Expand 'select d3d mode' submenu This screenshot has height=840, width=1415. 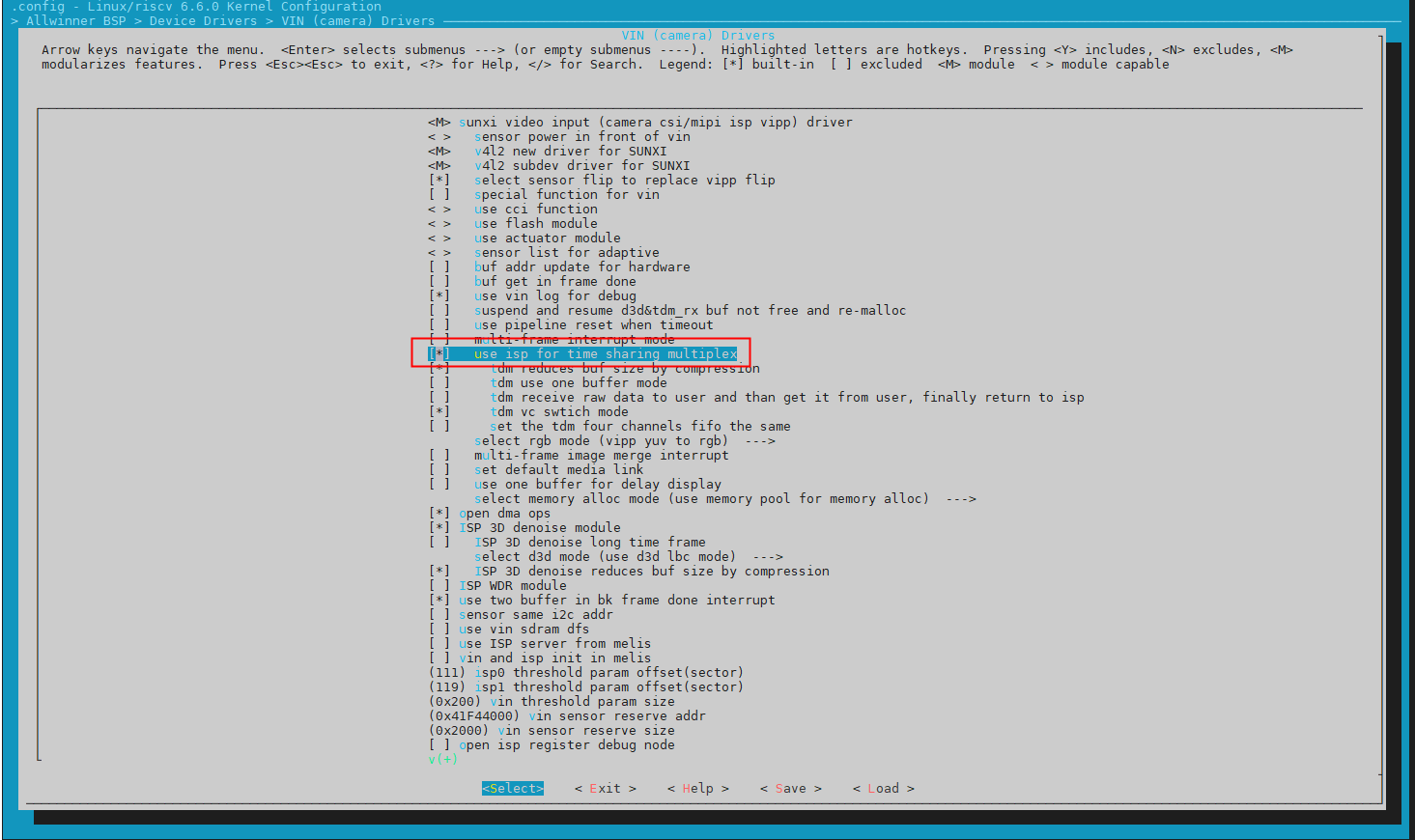628,557
